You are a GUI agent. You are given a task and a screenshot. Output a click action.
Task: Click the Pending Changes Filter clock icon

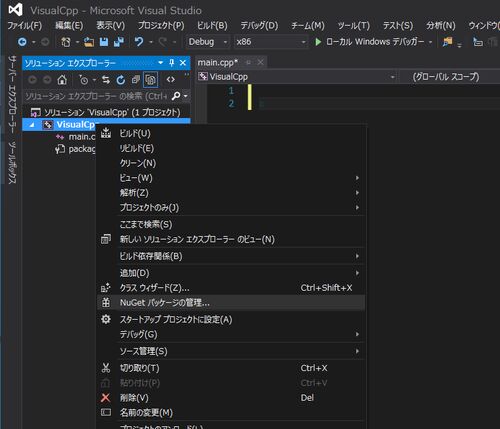[83, 80]
